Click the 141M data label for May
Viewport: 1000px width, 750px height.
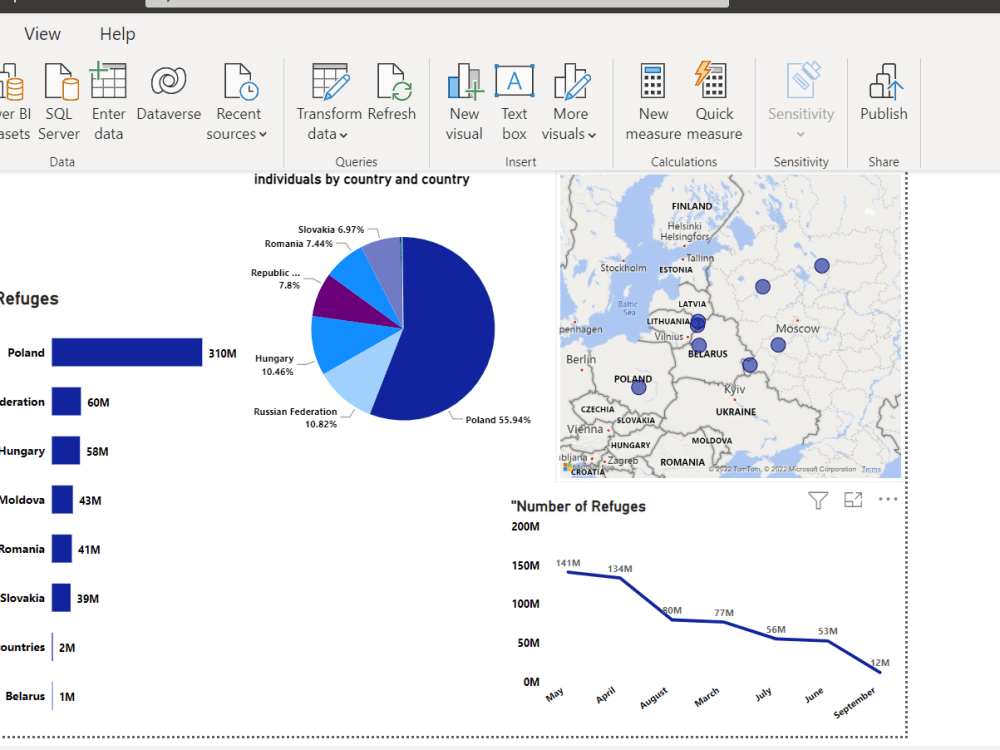(568, 563)
